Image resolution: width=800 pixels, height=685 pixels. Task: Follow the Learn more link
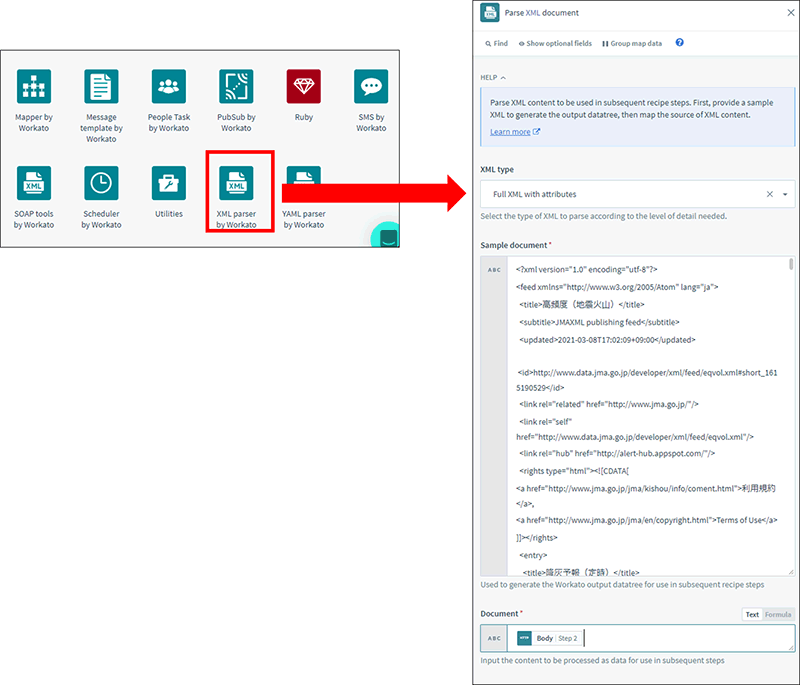515,132
